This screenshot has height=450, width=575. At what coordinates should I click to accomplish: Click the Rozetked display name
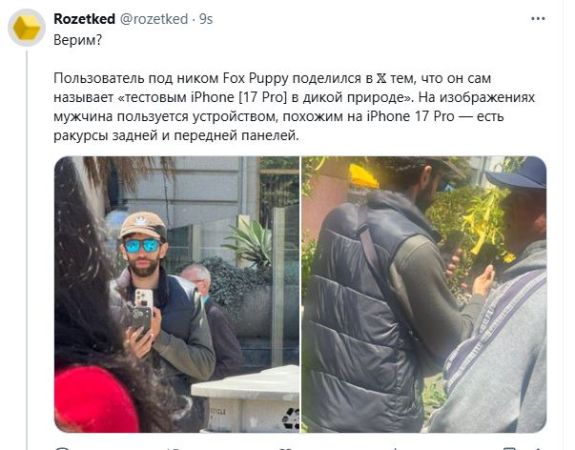point(84,19)
